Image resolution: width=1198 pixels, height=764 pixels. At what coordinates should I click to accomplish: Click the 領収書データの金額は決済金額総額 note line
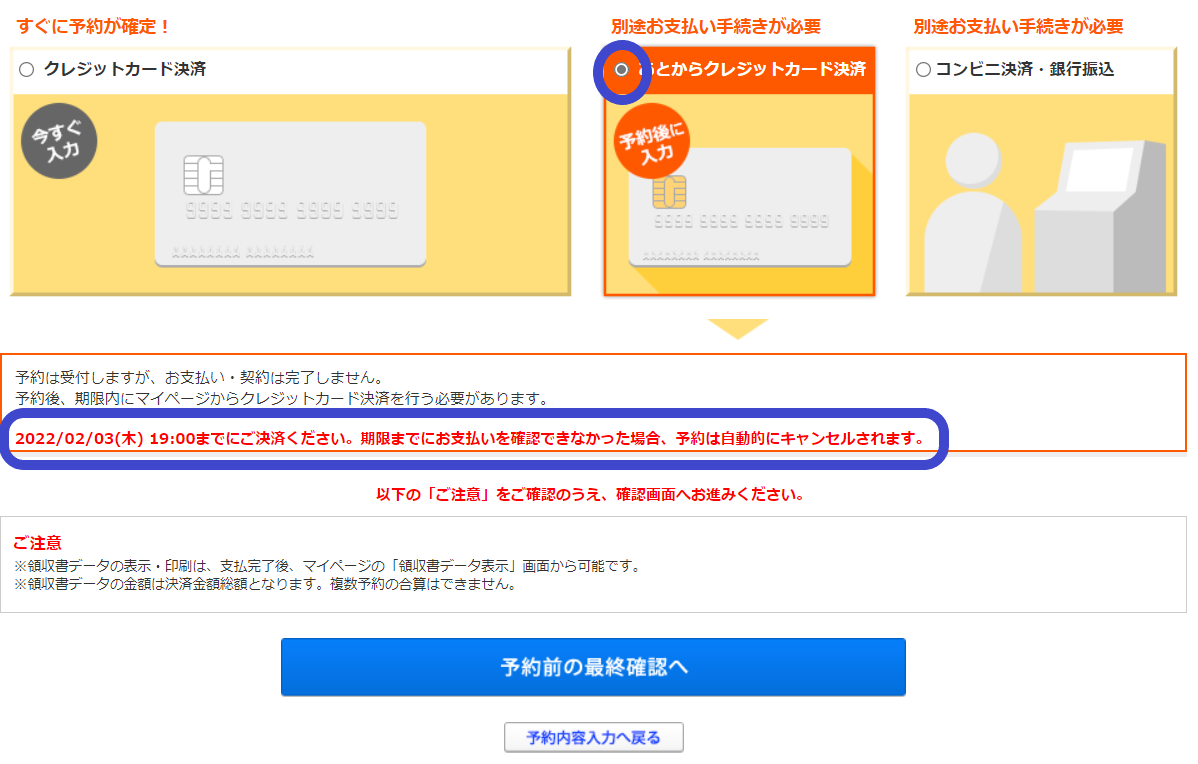click(267, 584)
